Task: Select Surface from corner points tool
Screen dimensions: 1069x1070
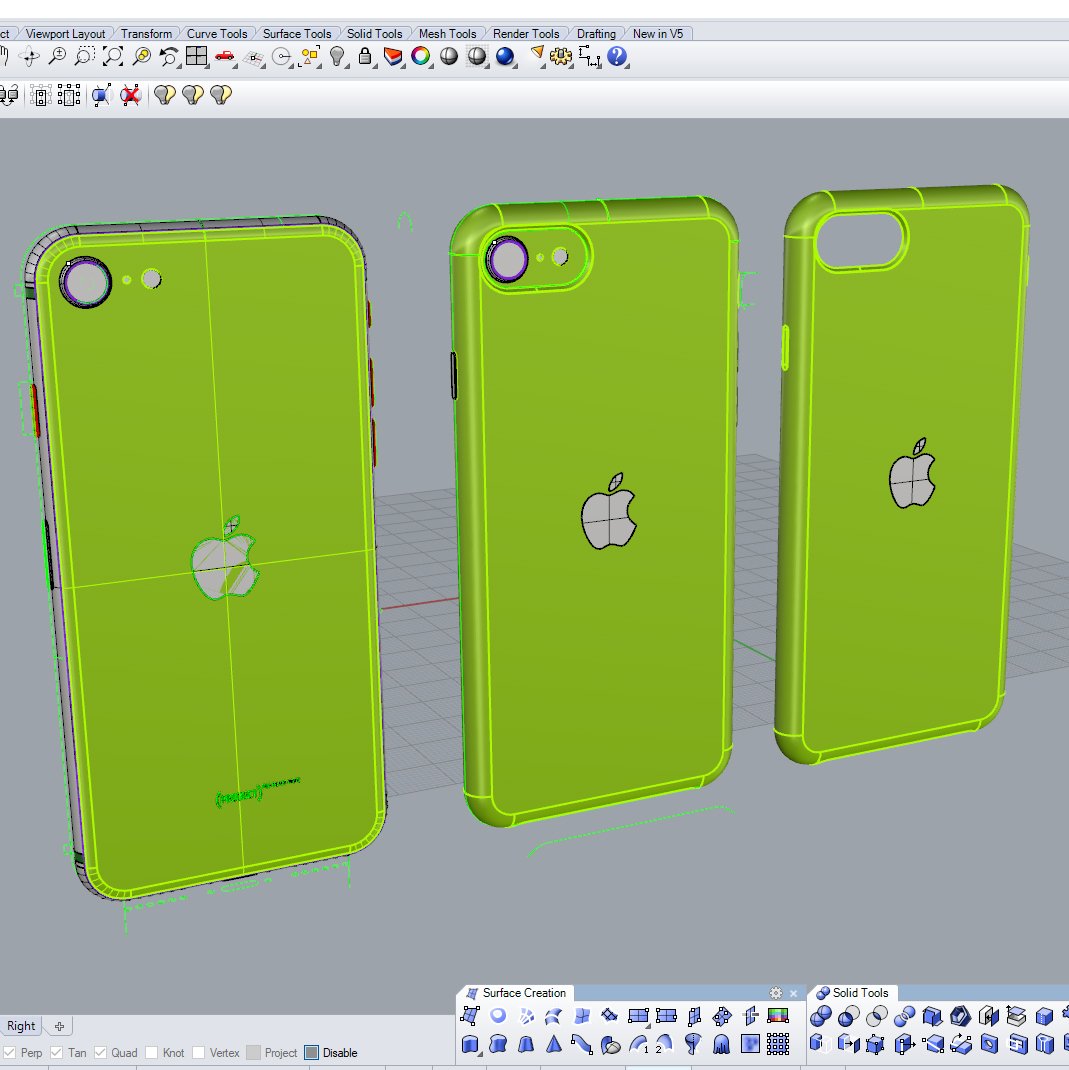Action: tap(470, 1016)
